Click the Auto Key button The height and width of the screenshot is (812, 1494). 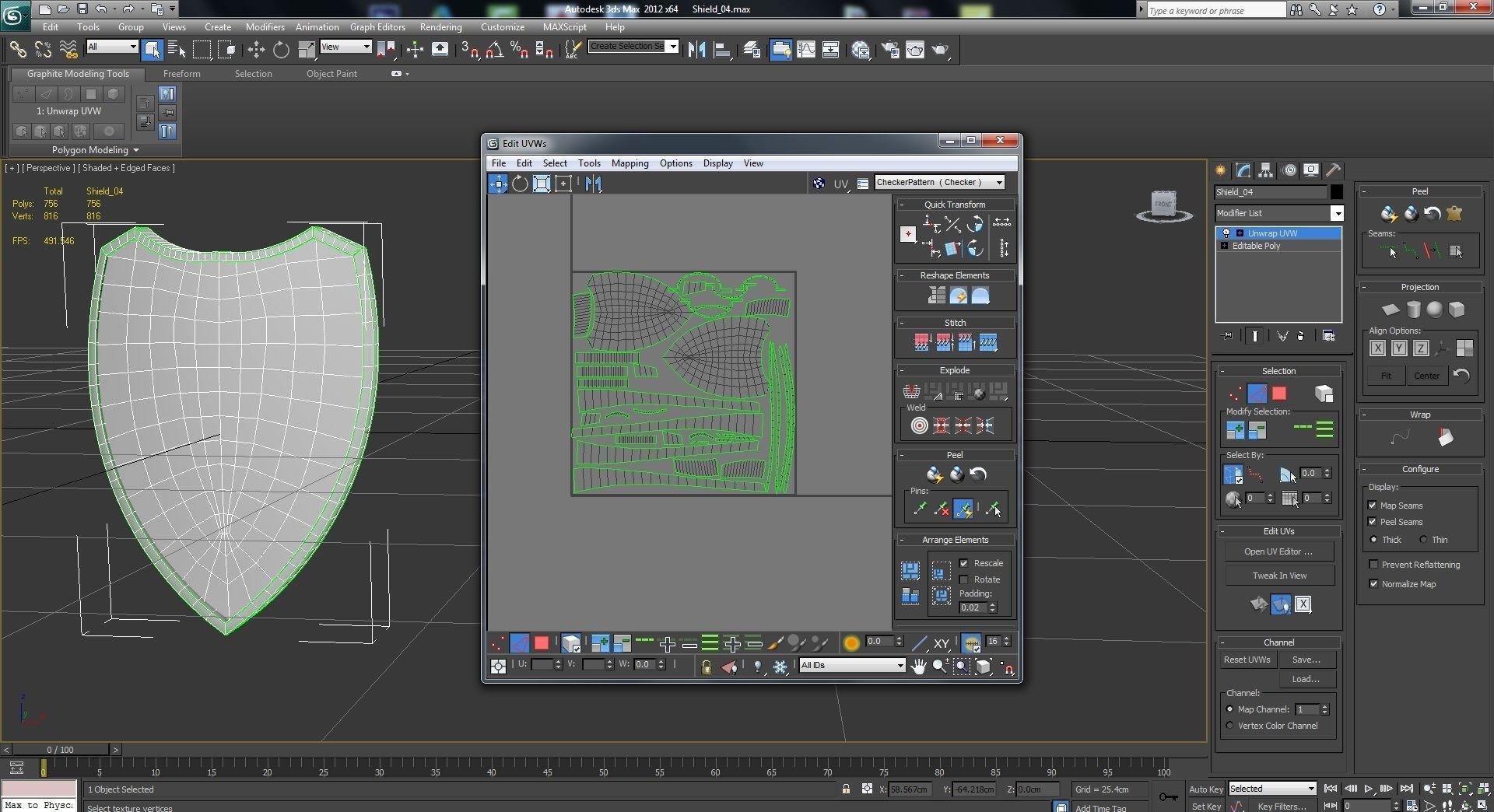[1206, 789]
